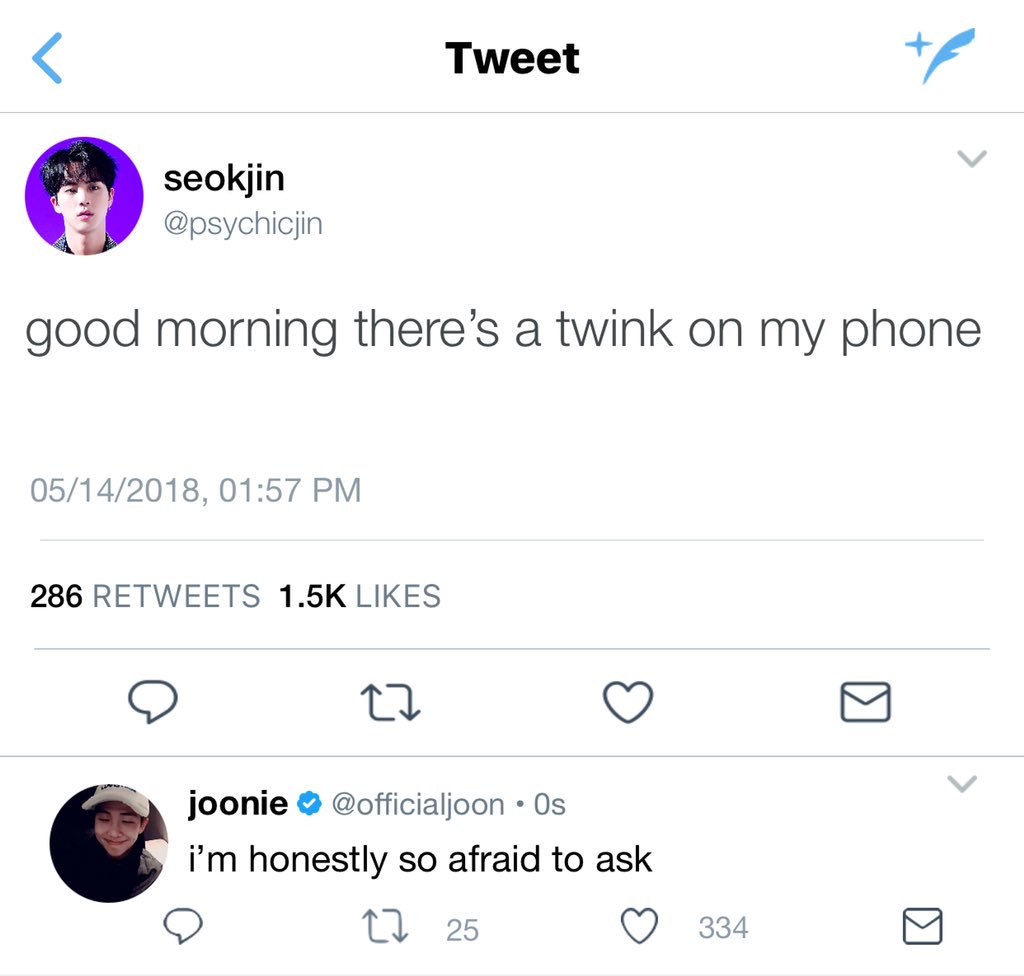Open seokjin's profile picture
1024x976 pixels.
coord(84,196)
